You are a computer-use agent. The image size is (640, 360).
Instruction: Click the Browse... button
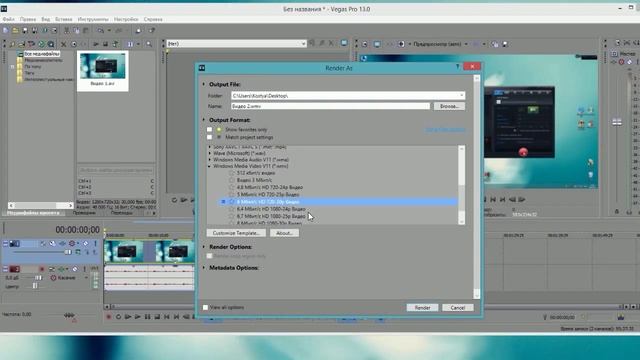pyautogui.click(x=449, y=106)
